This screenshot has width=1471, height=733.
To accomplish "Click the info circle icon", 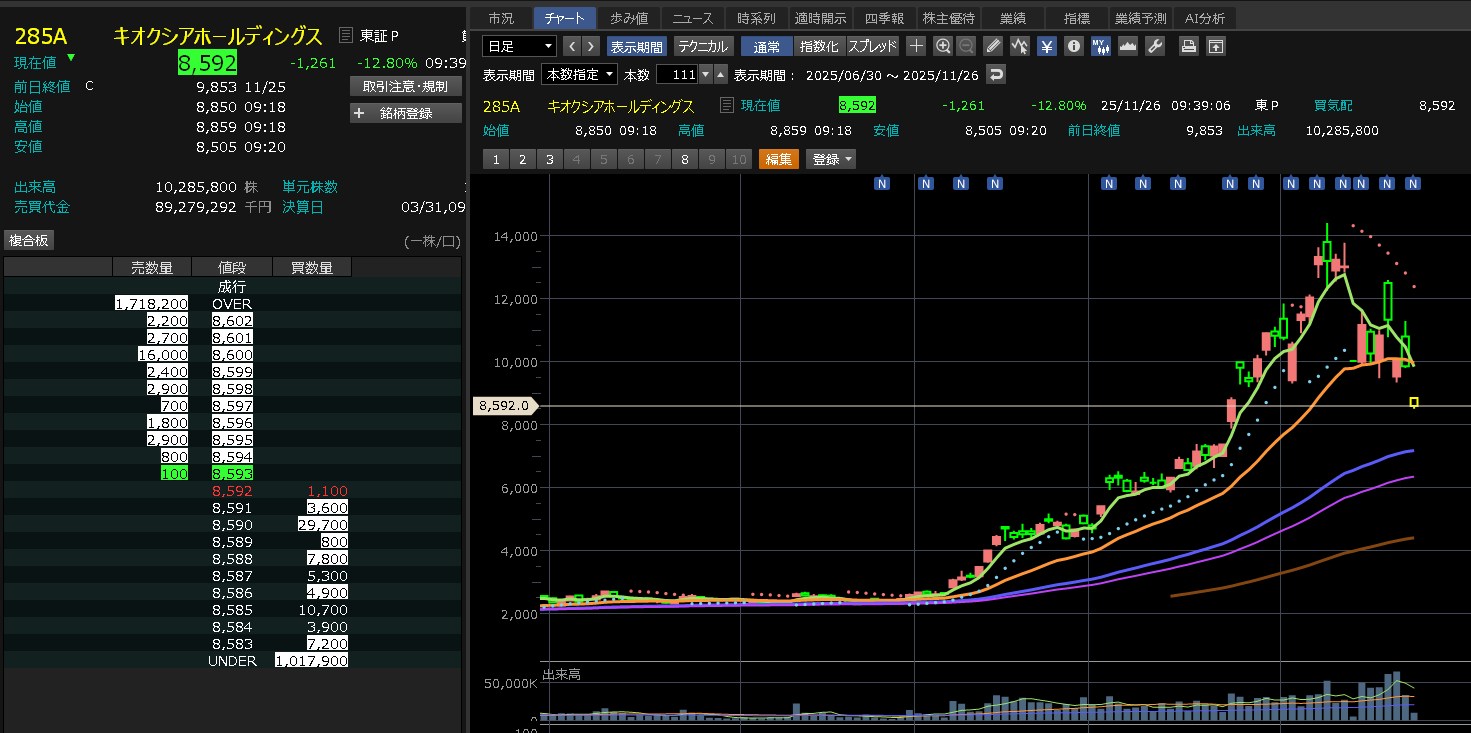I will tap(1074, 46).
